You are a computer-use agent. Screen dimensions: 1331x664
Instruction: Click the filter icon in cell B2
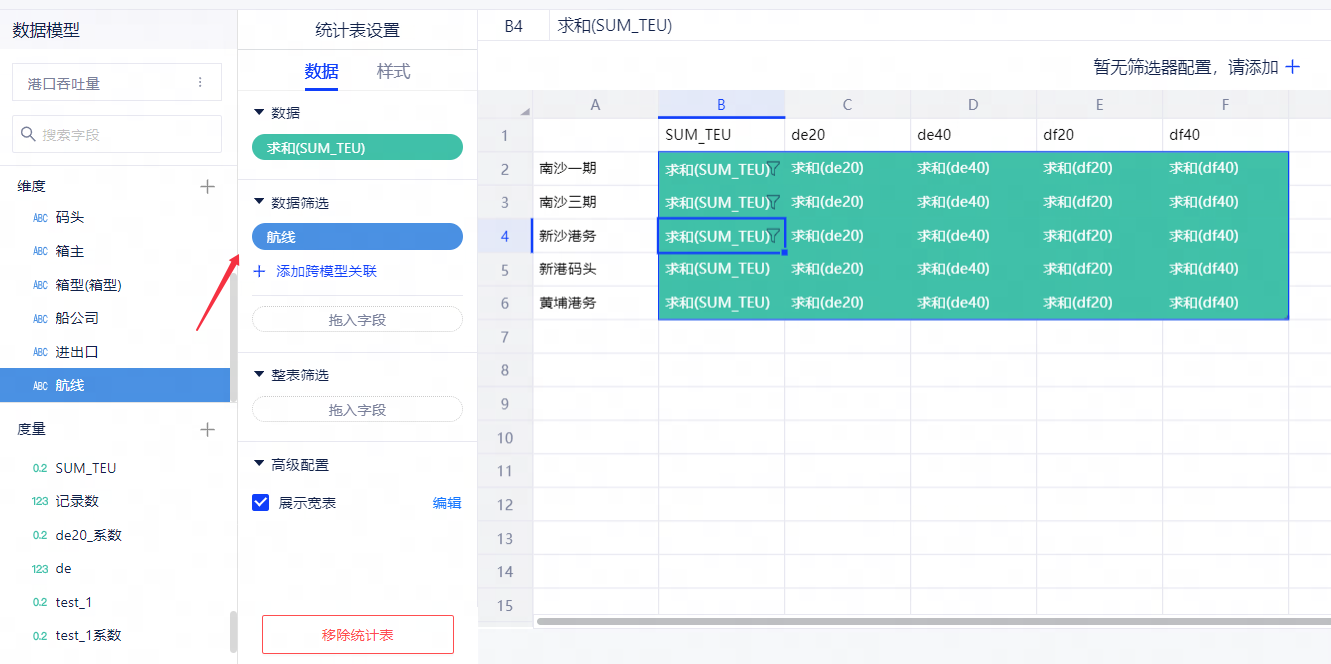coord(773,169)
